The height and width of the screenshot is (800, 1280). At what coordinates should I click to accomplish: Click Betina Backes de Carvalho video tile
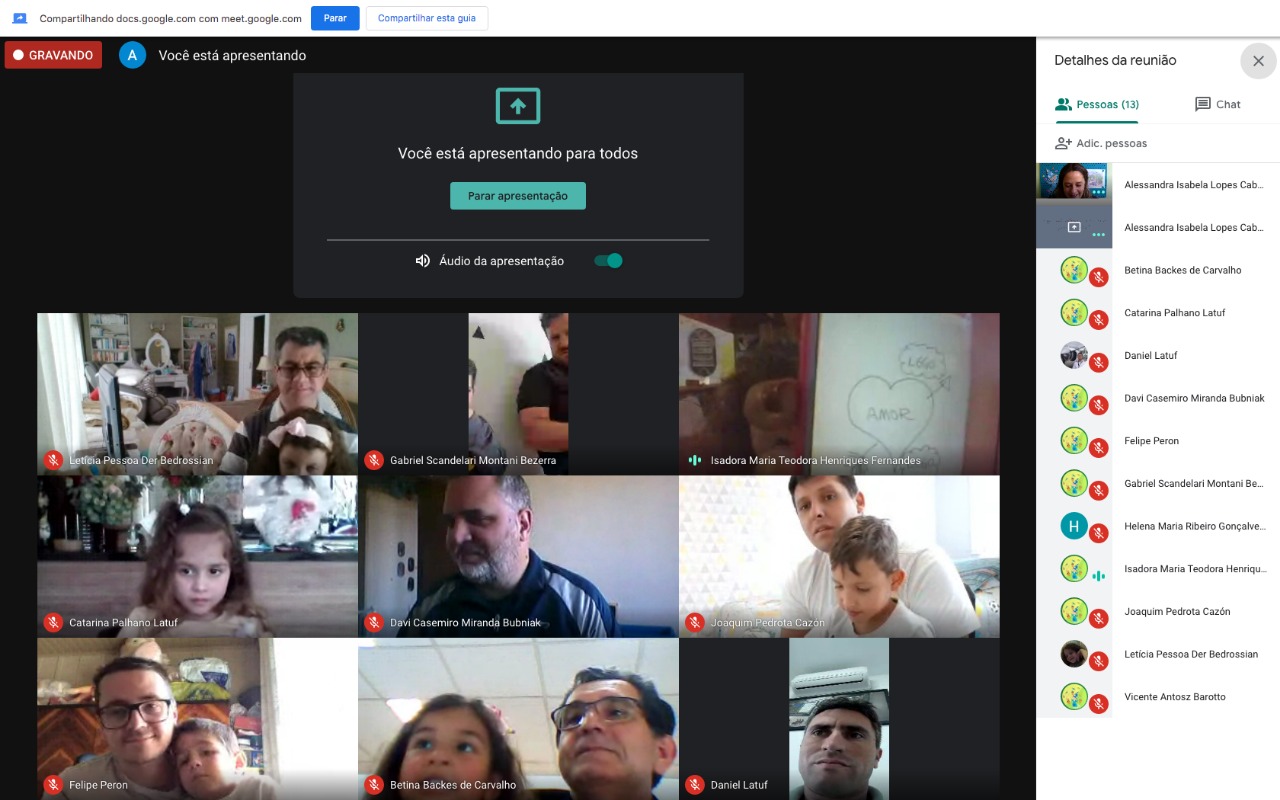pyautogui.click(x=518, y=719)
